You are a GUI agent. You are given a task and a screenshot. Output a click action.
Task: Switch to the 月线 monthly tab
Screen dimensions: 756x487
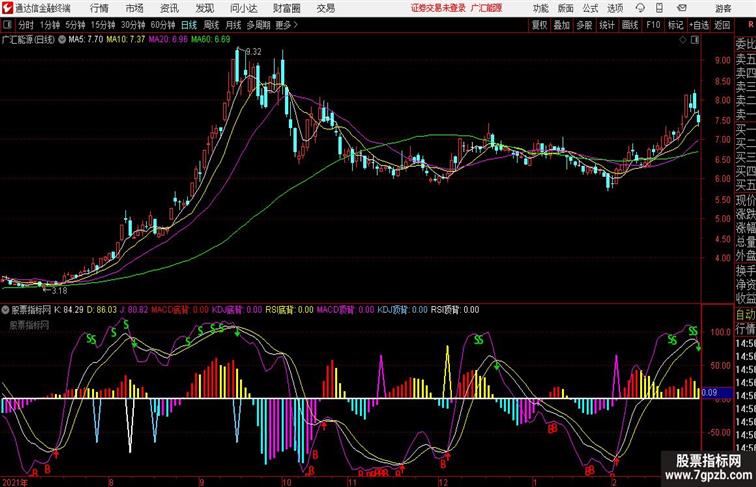point(233,25)
